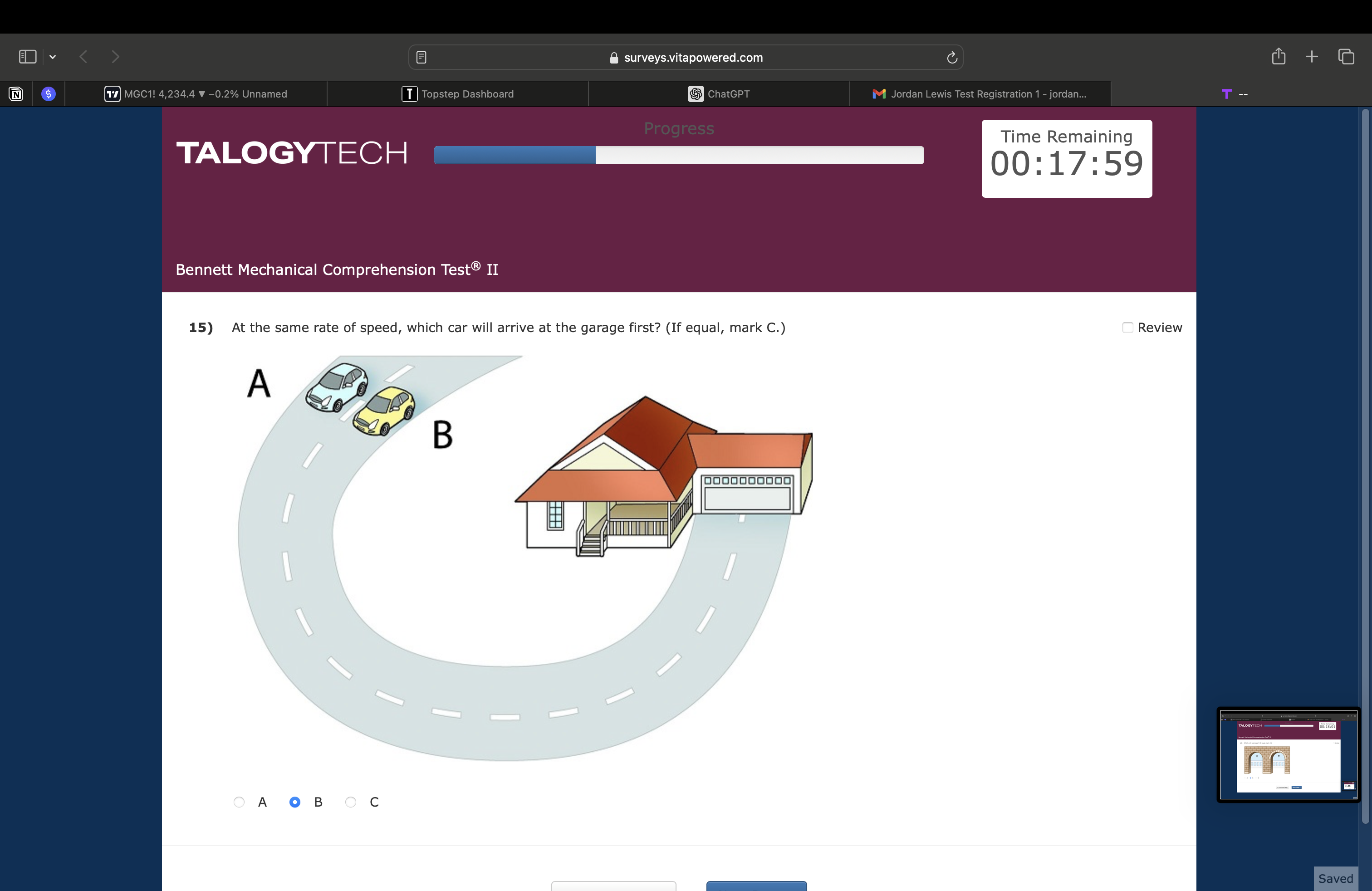Expand the sidebar tab group dropdown chevron
Image resolution: width=1372 pixels, height=891 pixels.
[53, 56]
